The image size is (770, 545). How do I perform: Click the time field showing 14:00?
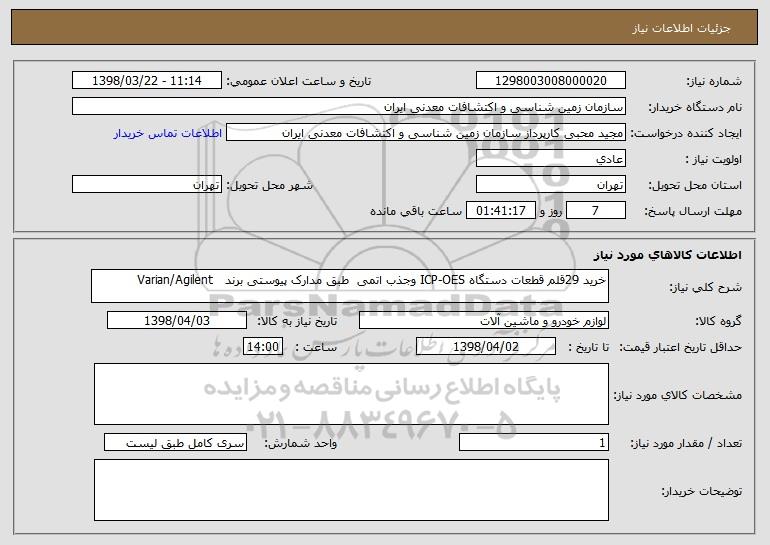(x=263, y=347)
